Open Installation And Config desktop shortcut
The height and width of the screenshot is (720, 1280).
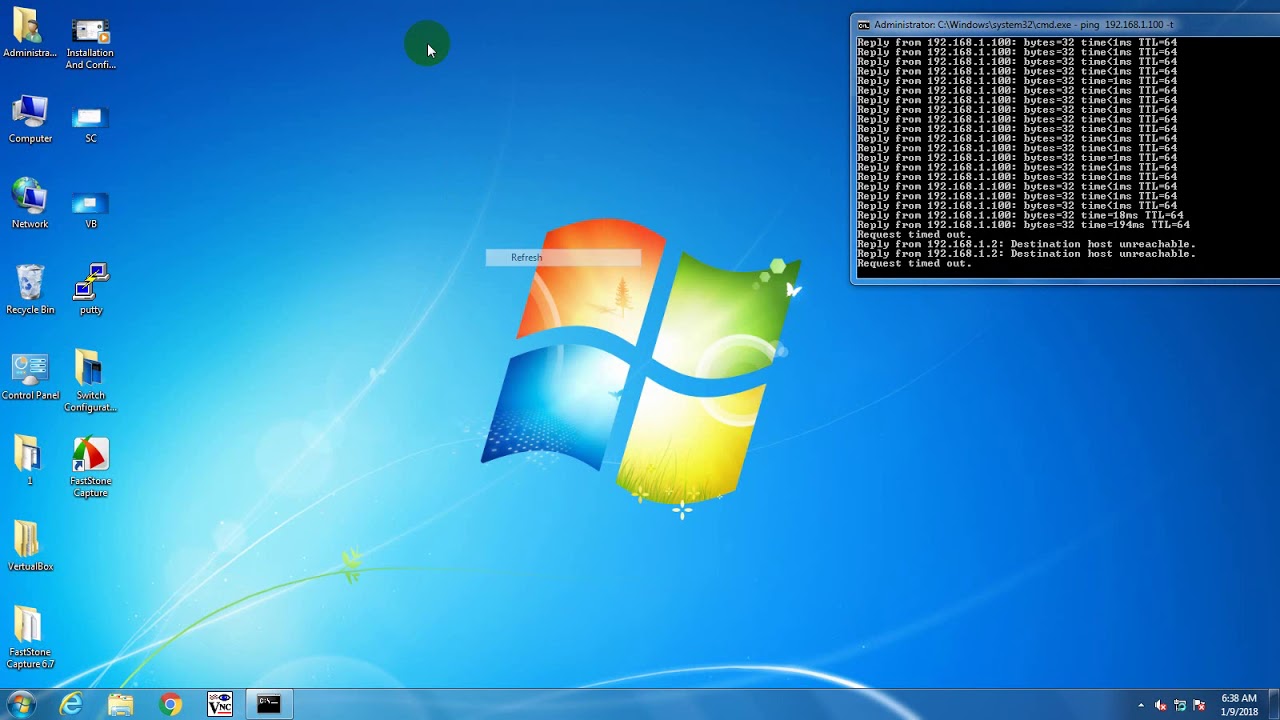tap(90, 42)
